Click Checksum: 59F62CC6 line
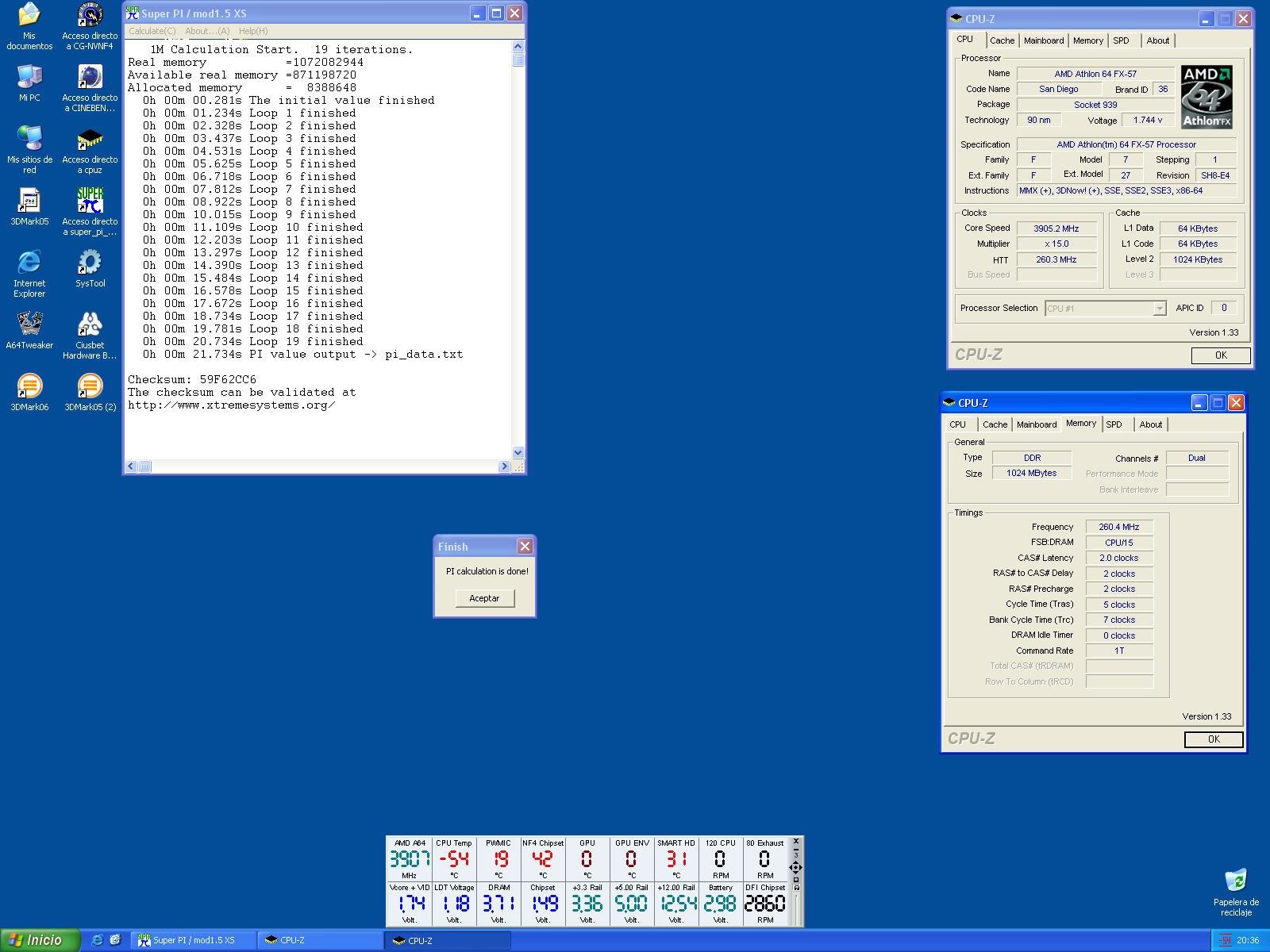 (192, 379)
